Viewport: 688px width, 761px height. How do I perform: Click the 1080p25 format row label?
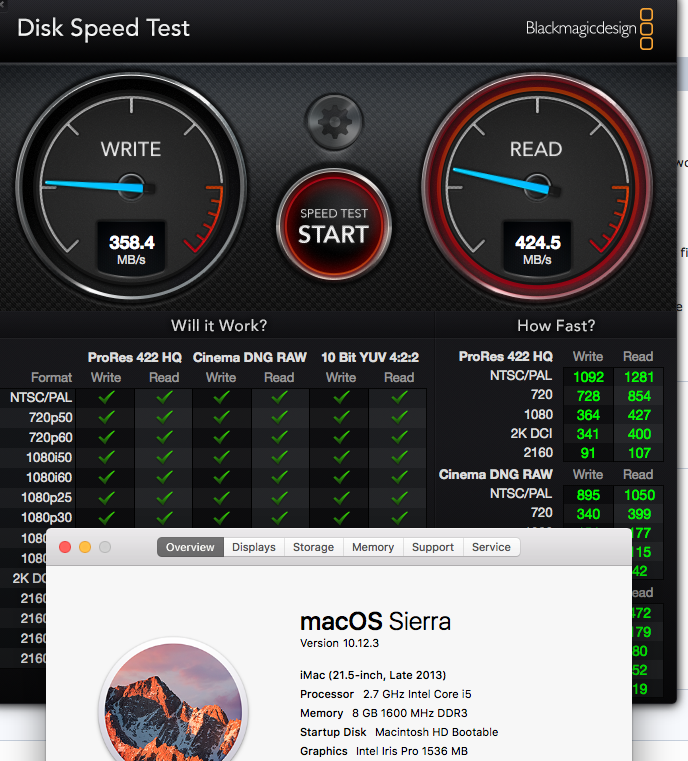47,497
